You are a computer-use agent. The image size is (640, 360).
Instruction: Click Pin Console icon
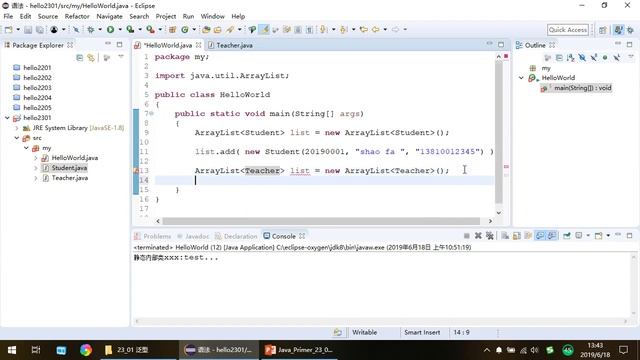(567, 236)
